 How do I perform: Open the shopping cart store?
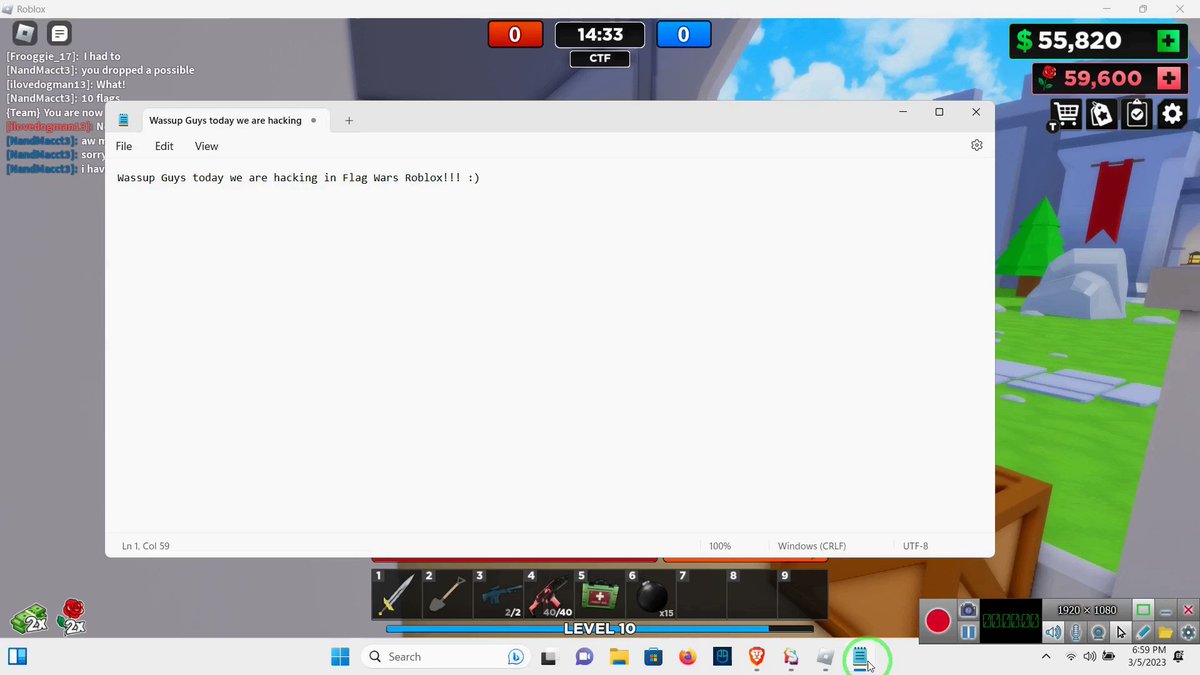click(x=1066, y=114)
